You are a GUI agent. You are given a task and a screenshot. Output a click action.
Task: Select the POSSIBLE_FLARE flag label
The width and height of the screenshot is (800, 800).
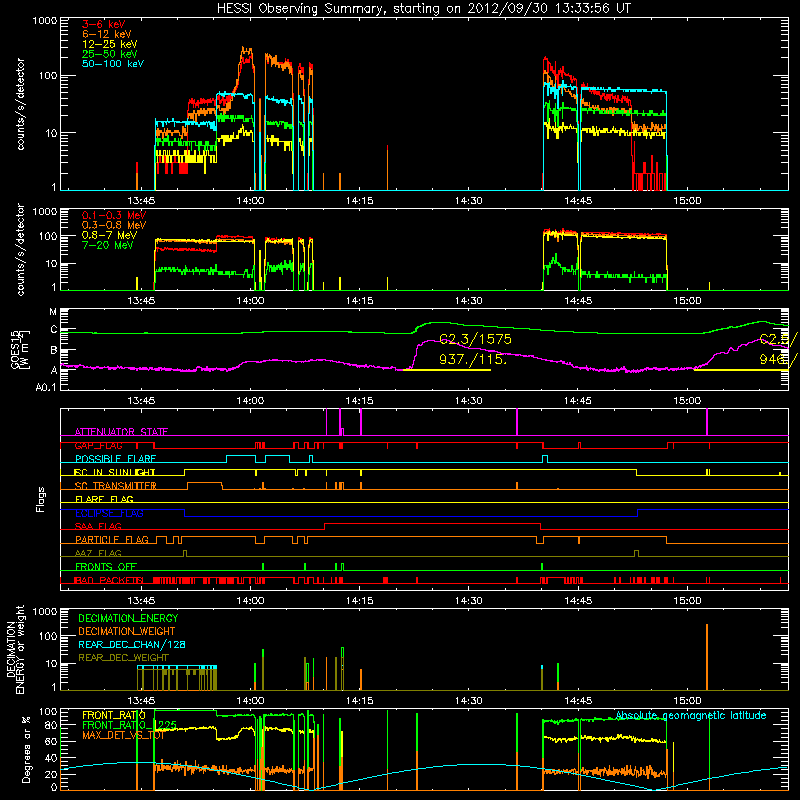coord(115,459)
